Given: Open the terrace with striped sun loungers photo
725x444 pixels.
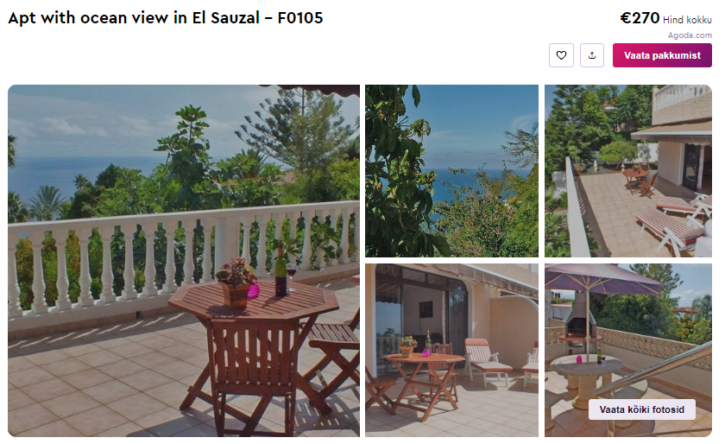Looking at the screenshot, I should 628,171.
